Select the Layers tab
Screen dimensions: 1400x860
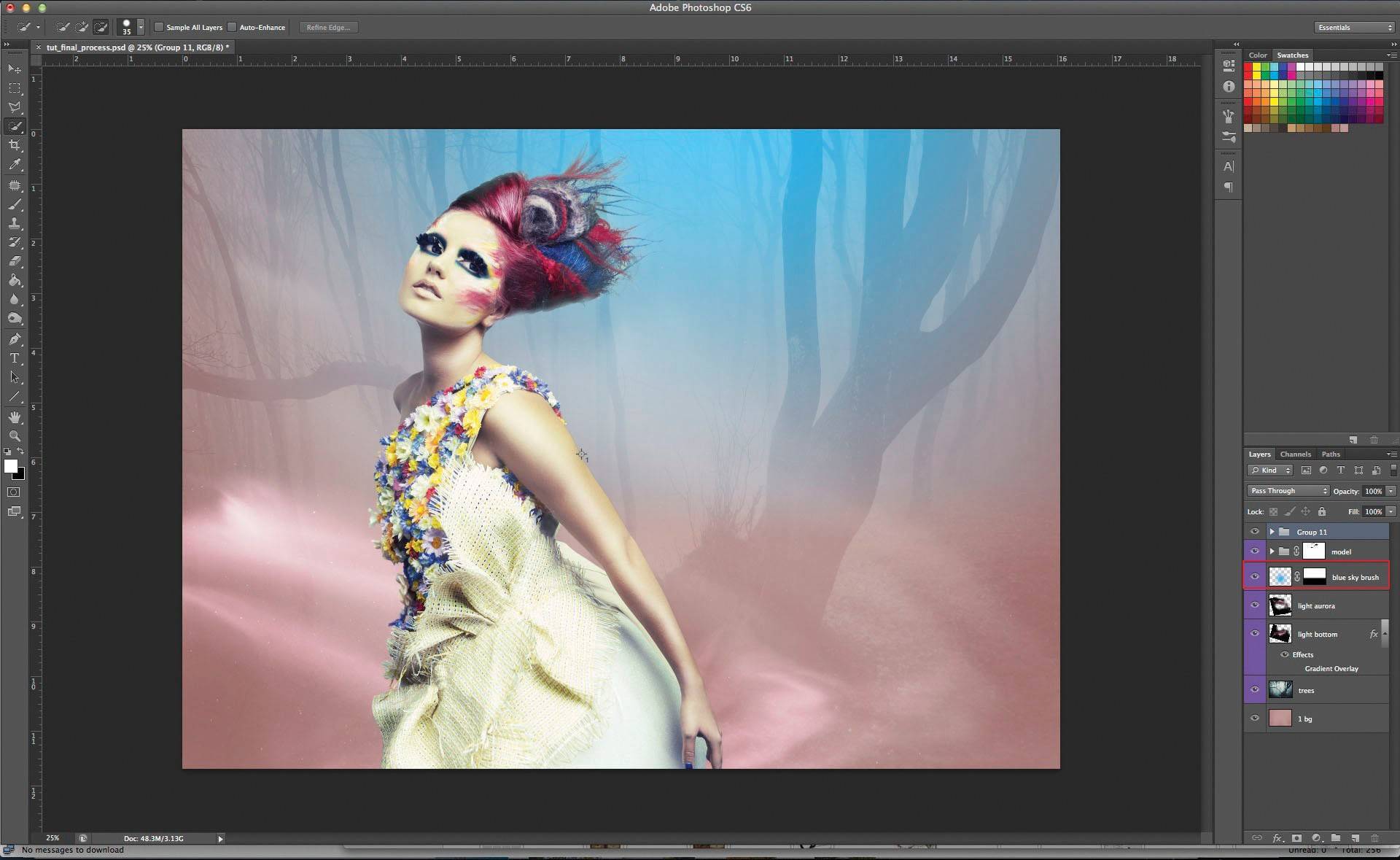pos(1259,454)
